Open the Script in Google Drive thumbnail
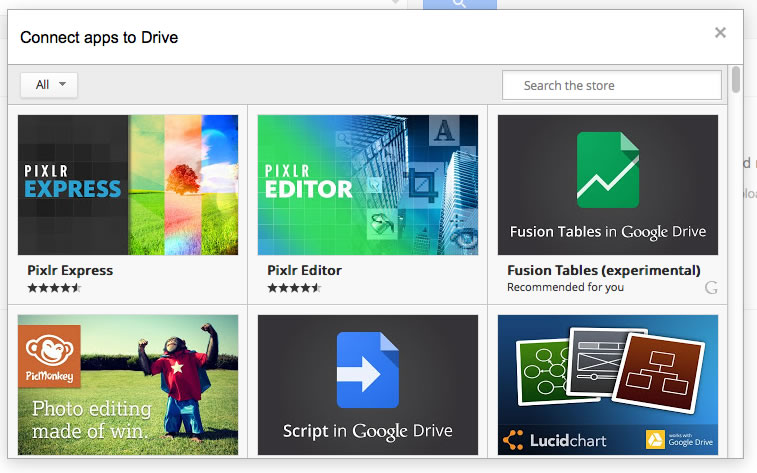The image size is (757, 473). tap(368, 385)
